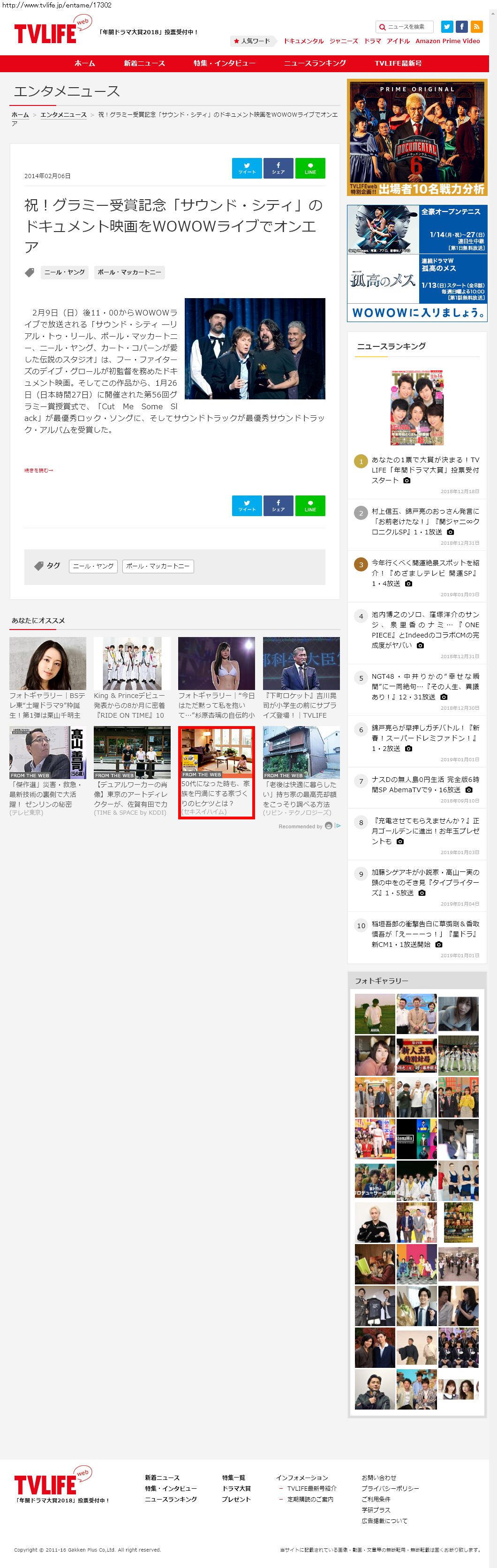This screenshot has width=497, height=1568.
Task: Type in the ニュースを検索 search field
Action: pos(409,27)
